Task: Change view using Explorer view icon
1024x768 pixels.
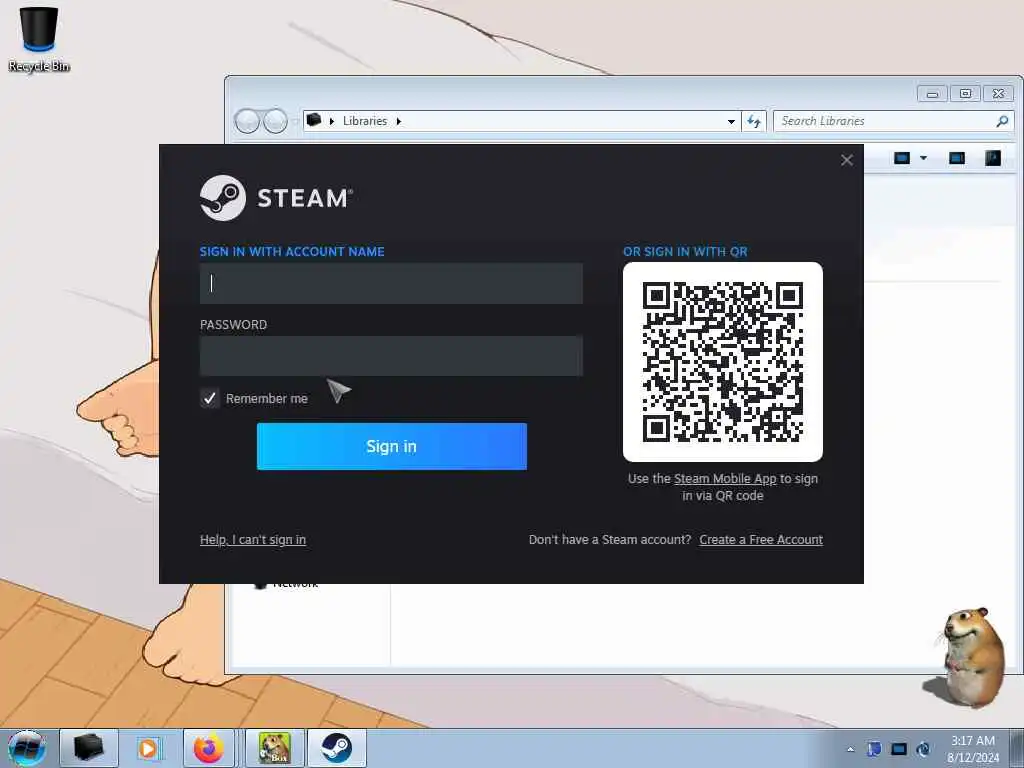Action: coord(902,158)
